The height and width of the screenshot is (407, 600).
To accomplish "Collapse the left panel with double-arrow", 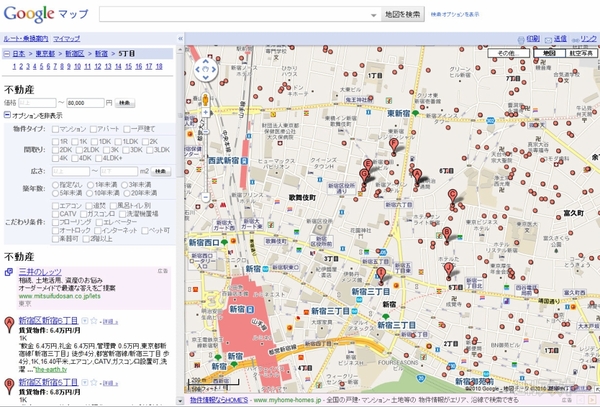I will tap(180, 38).
